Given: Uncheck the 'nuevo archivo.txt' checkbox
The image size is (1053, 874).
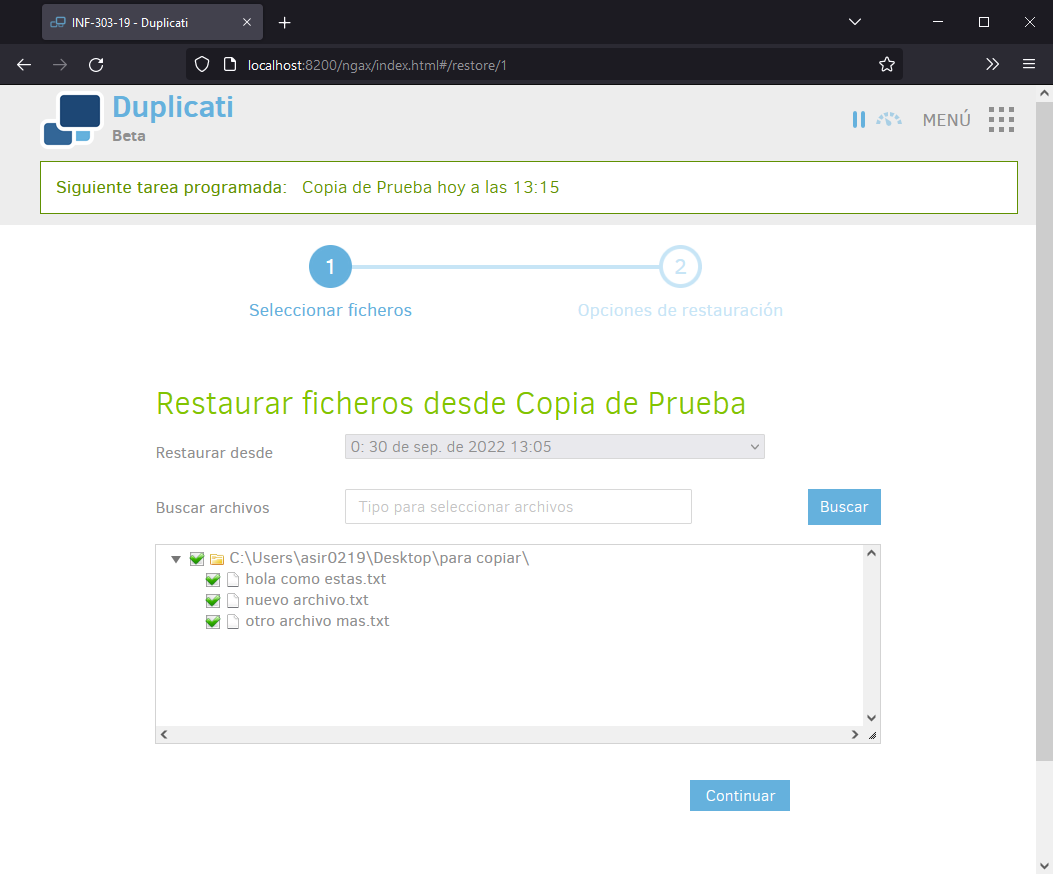Looking at the screenshot, I should 213,601.
